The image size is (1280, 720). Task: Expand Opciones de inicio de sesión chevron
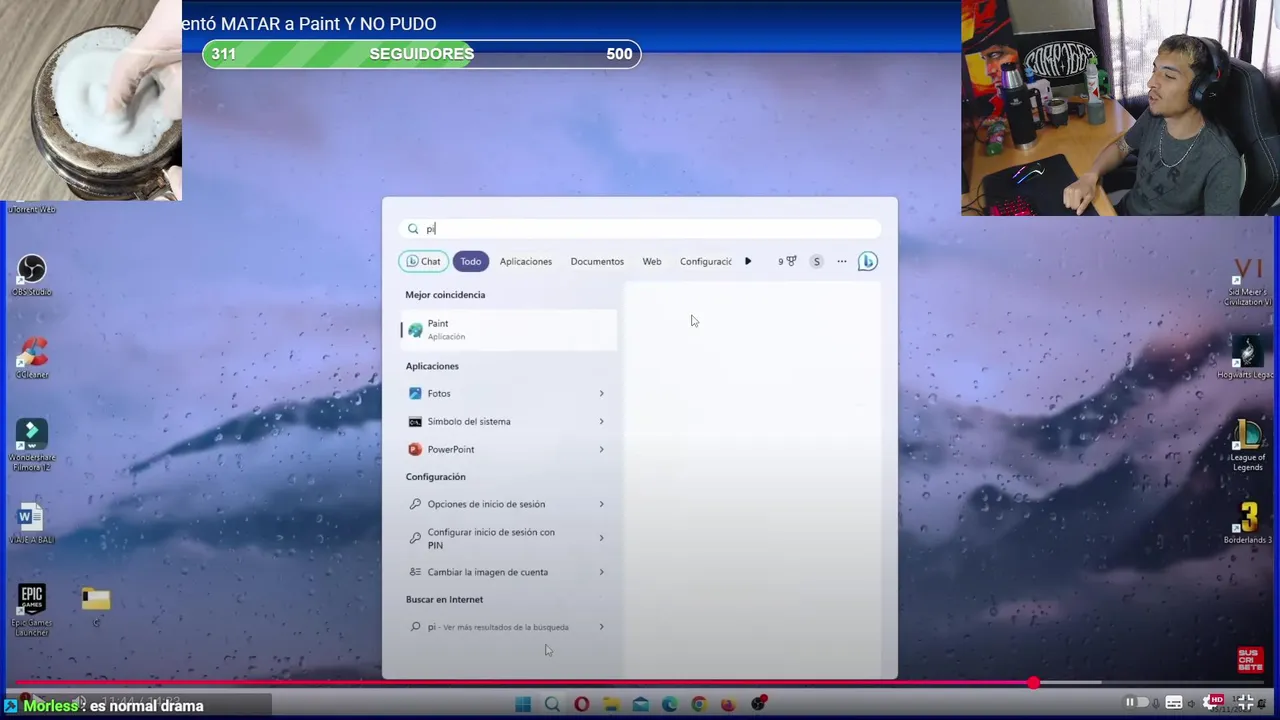[x=601, y=504]
